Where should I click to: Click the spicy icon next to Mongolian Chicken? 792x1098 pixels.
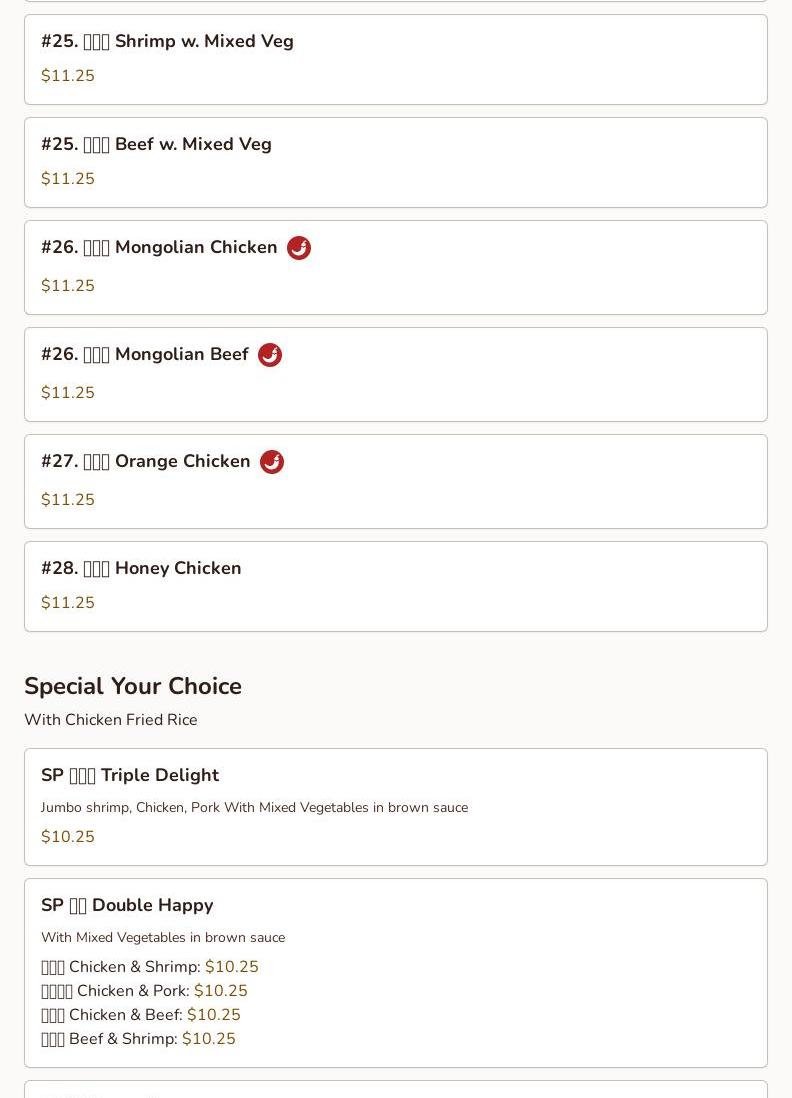tap(299, 248)
